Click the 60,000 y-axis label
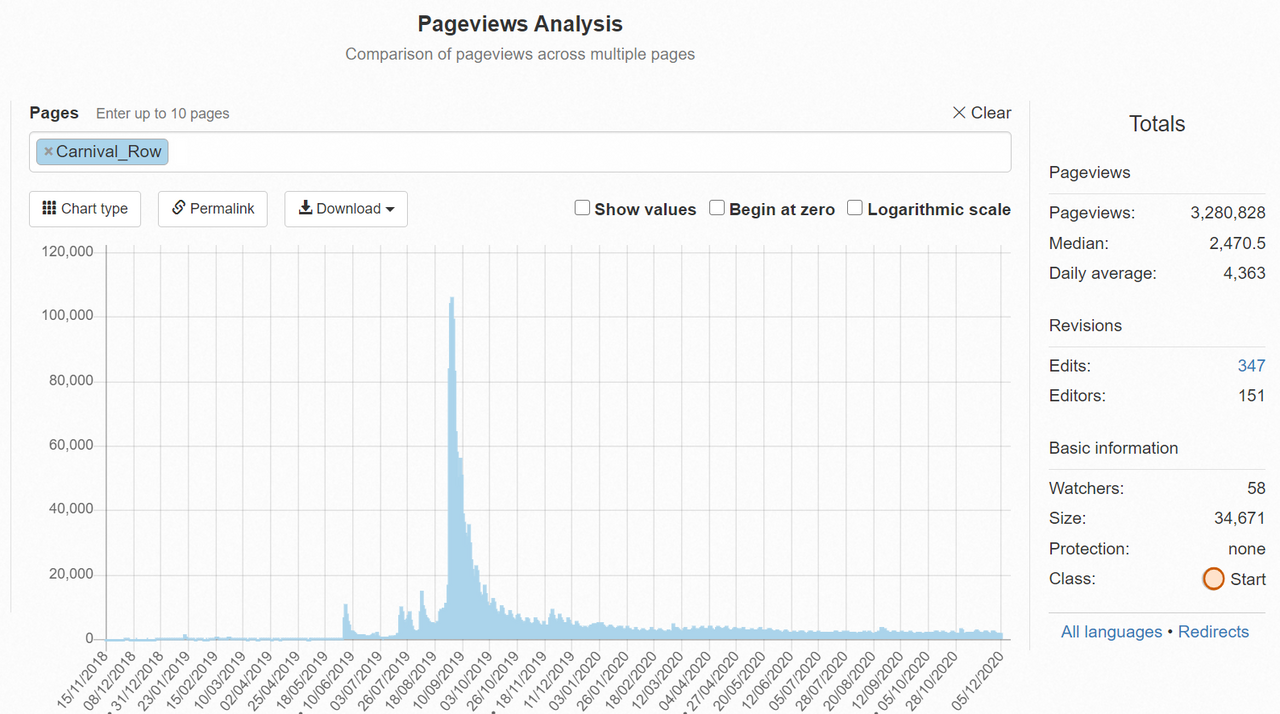The height and width of the screenshot is (714, 1280). (72, 445)
